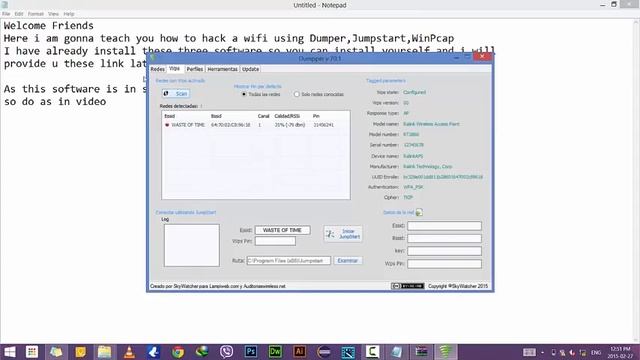Click the Wps Pin field under Datos de la red
Screen dimensions: 640x360
tap(444, 264)
